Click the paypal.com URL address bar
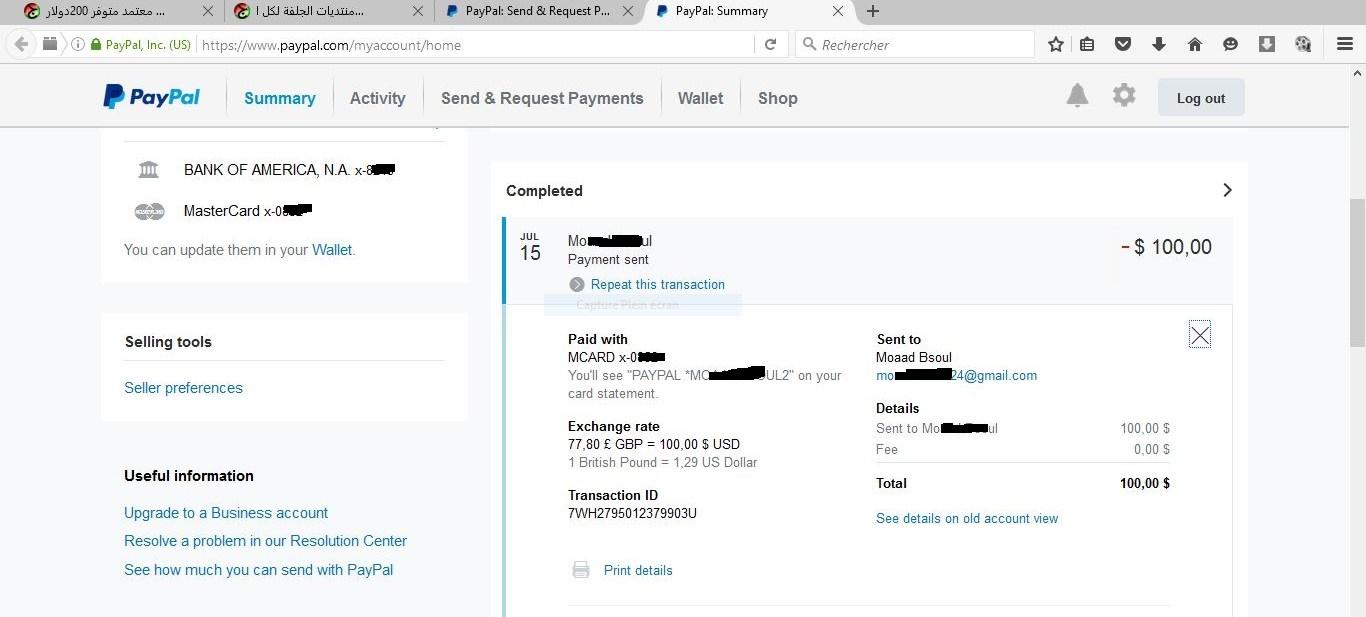The image size is (1366, 617). point(475,45)
